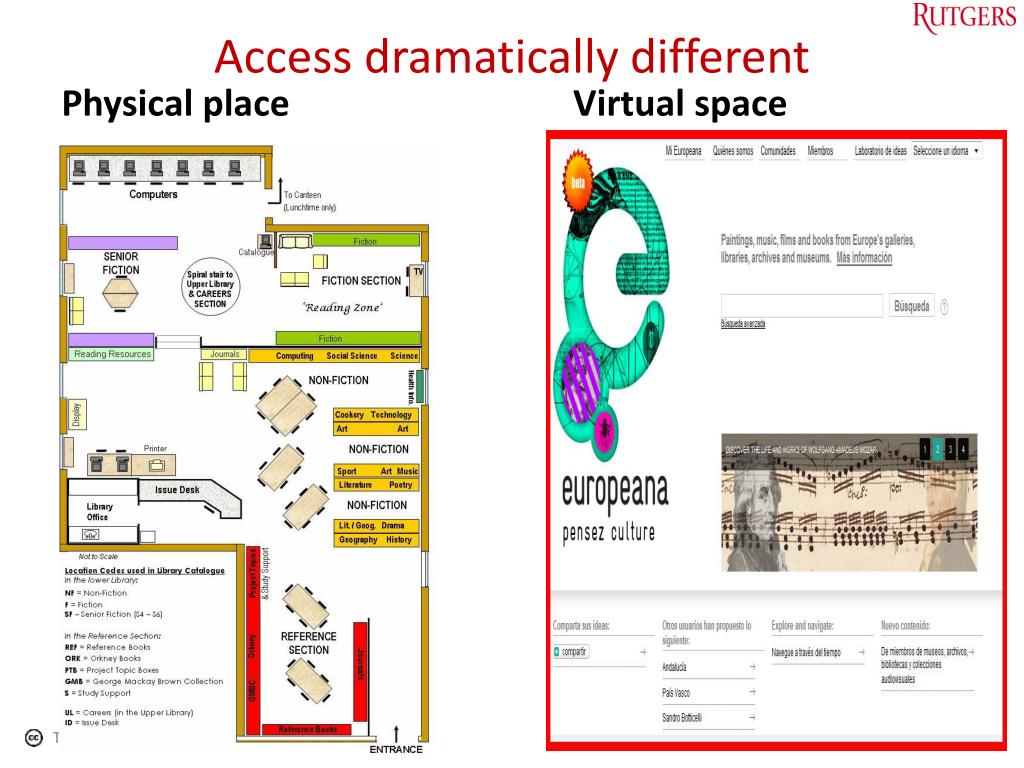Open the Mi Europeana menu item
This screenshot has height=768, width=1024.
point(683,151)
